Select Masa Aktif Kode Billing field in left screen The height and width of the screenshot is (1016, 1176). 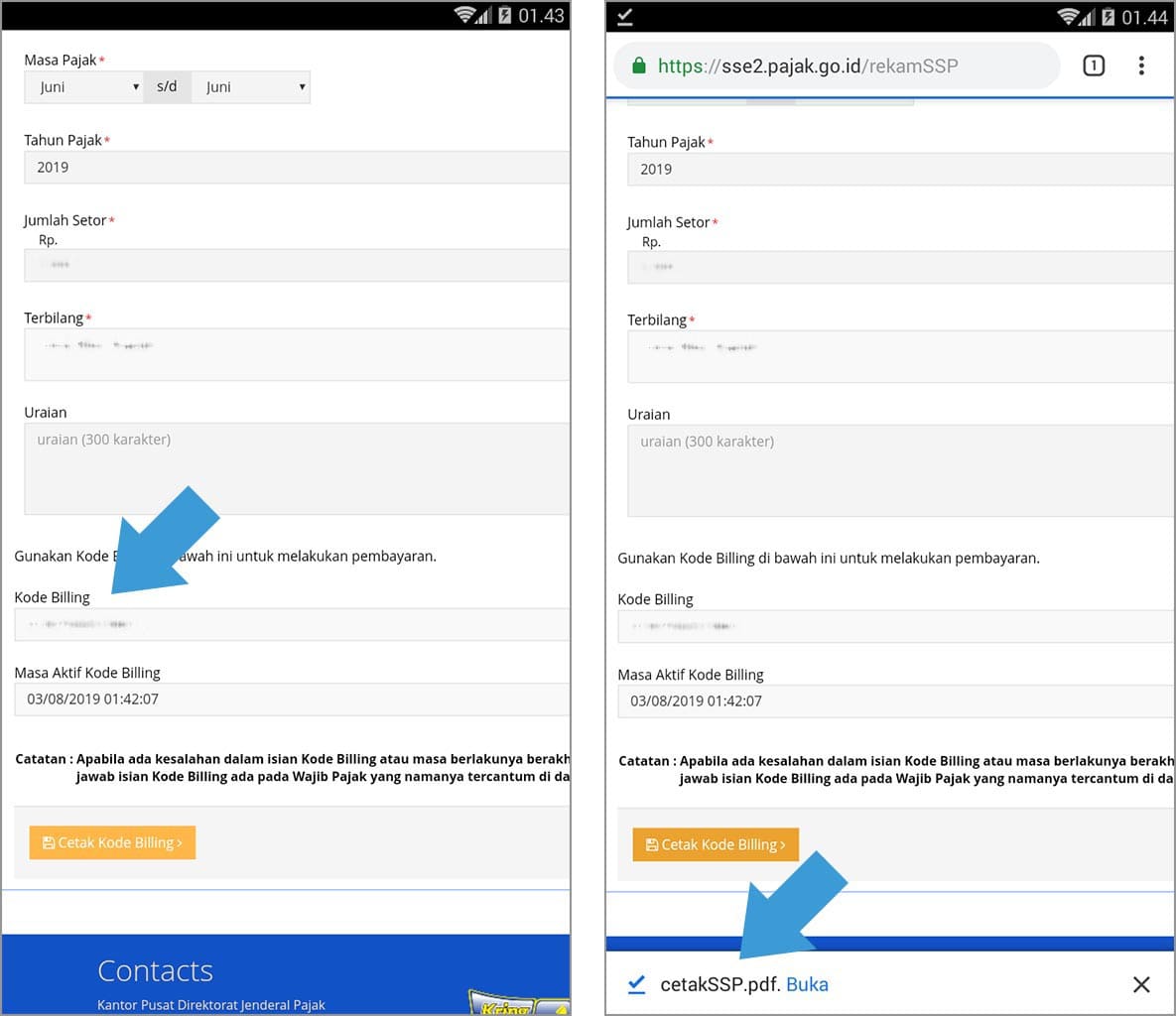pos(292,699)
